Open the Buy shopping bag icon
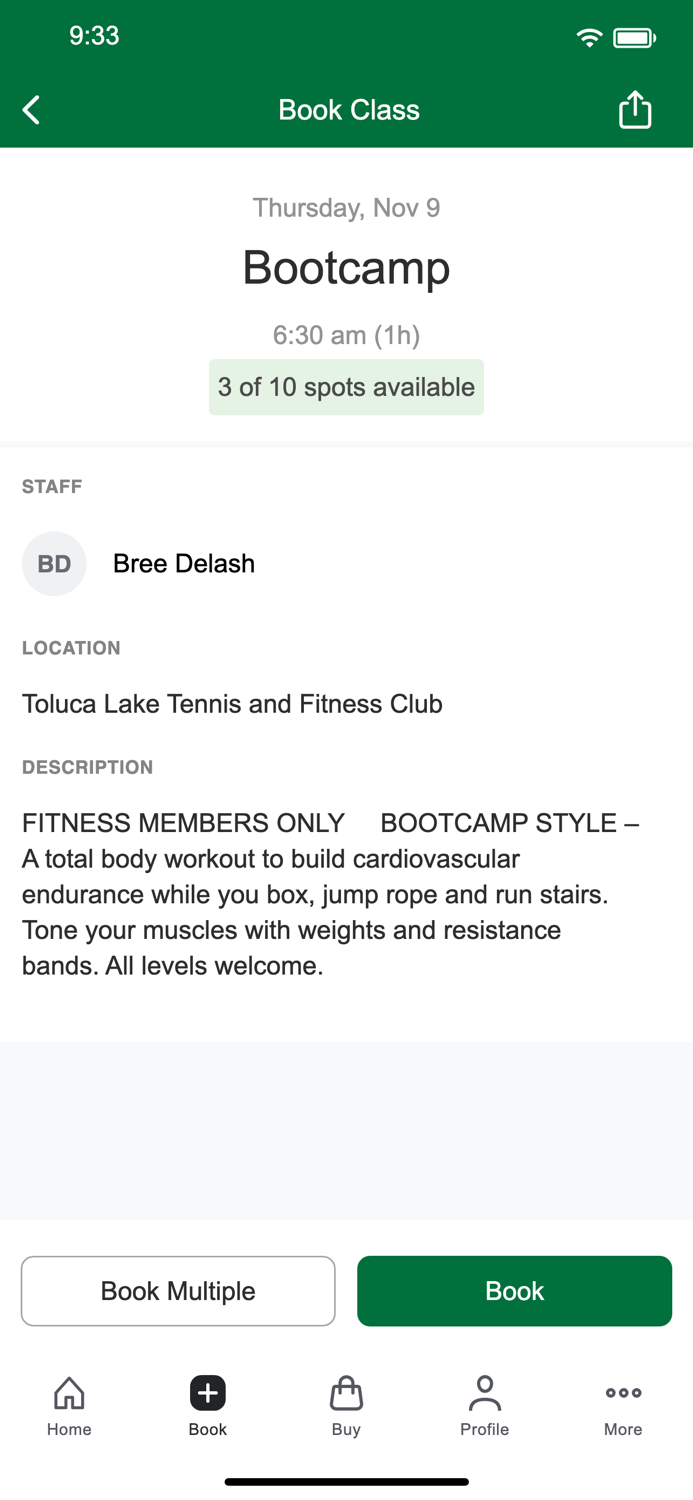This screenshot has height=1500, width=693. click(346, 1393)
